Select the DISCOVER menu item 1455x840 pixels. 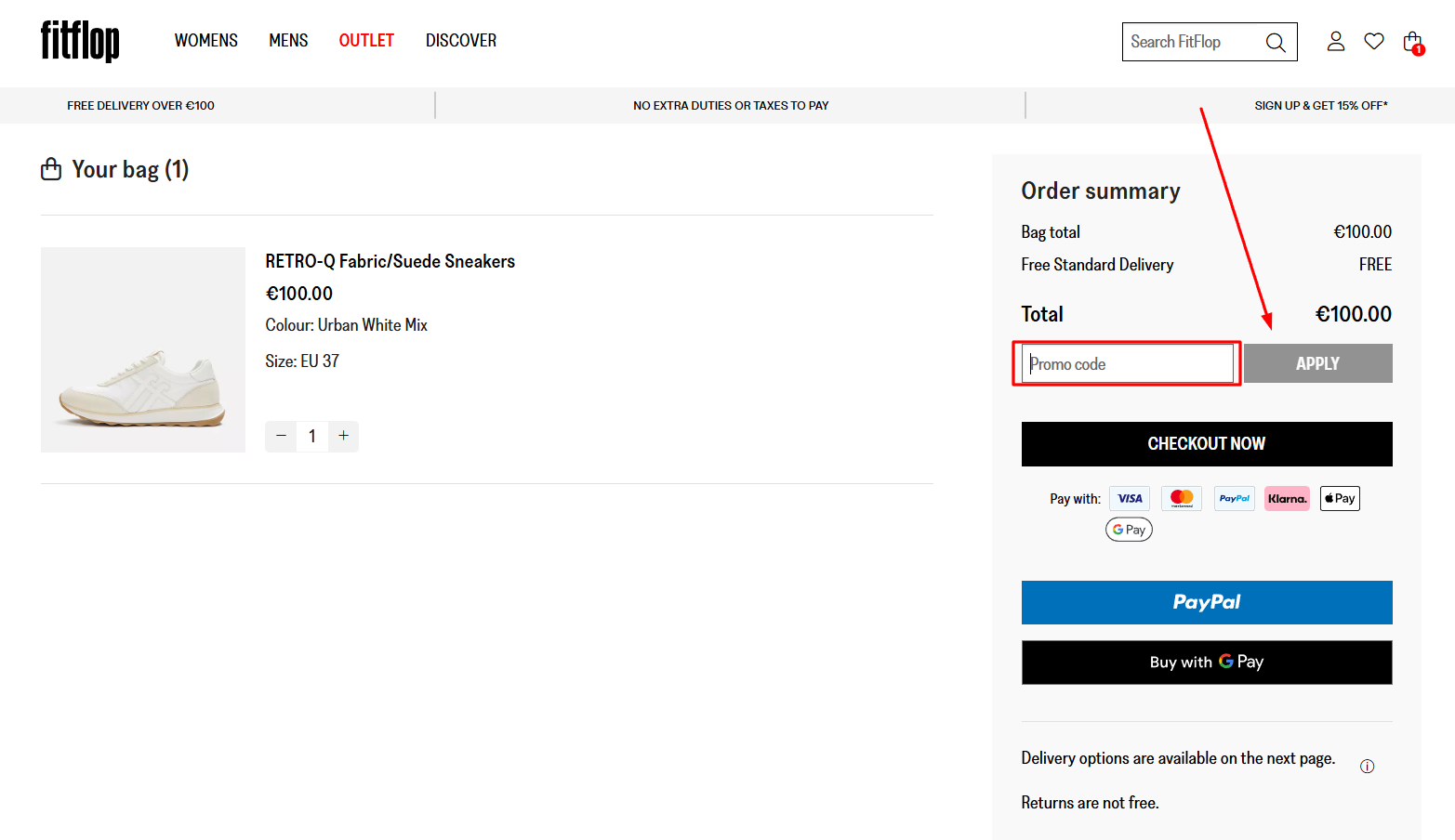pyautogui.click(x=460, y=40)
